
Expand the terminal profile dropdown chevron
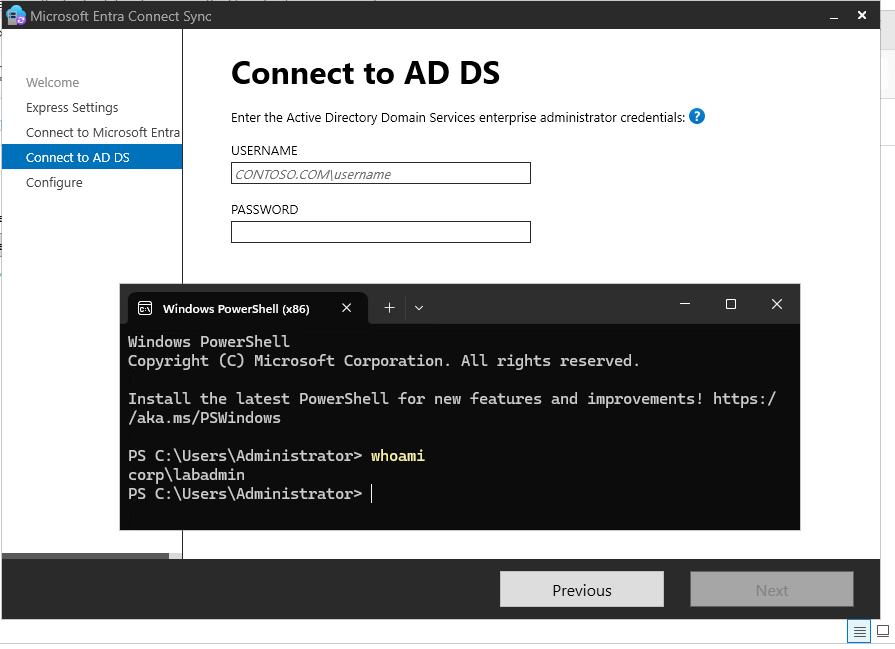tap(419, 308)
